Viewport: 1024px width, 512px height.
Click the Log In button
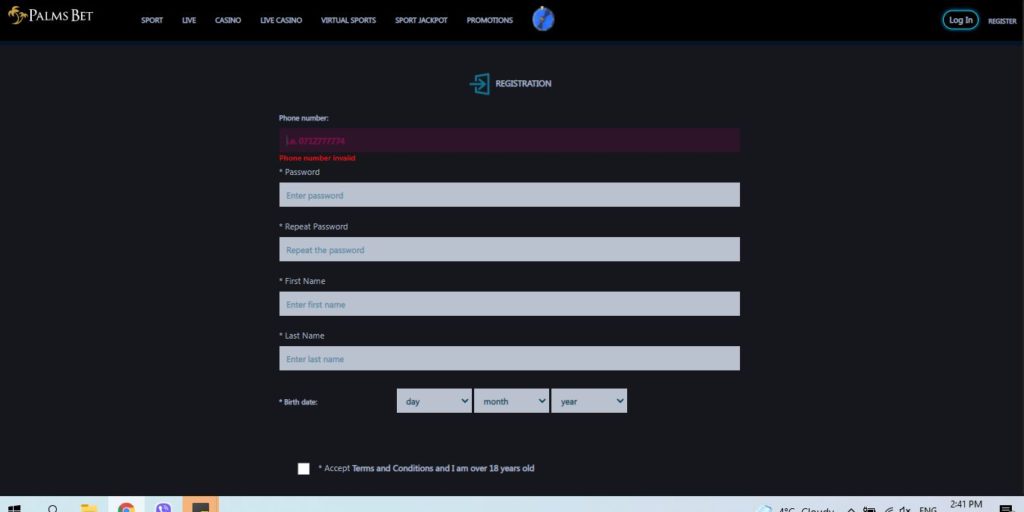tap(961, 20)
